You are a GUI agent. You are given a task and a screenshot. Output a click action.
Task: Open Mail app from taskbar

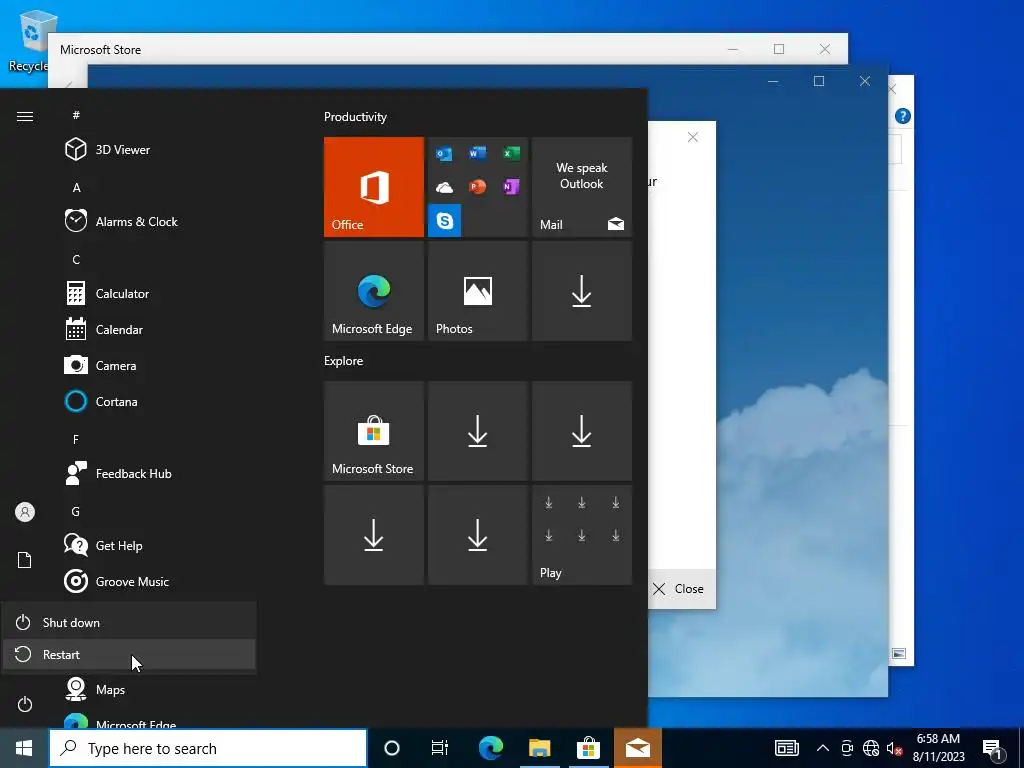coord(637,748)
